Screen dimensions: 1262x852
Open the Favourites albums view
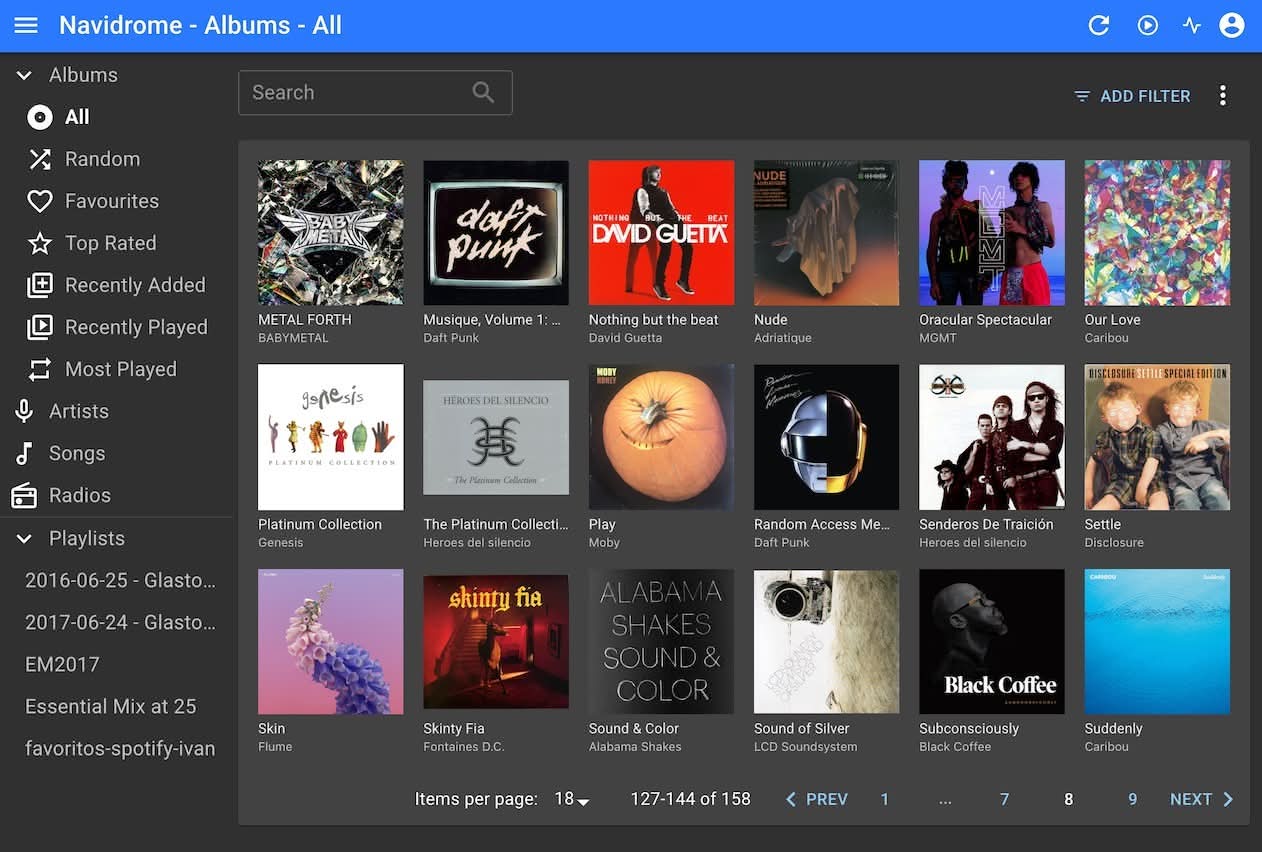click(116, 201)
